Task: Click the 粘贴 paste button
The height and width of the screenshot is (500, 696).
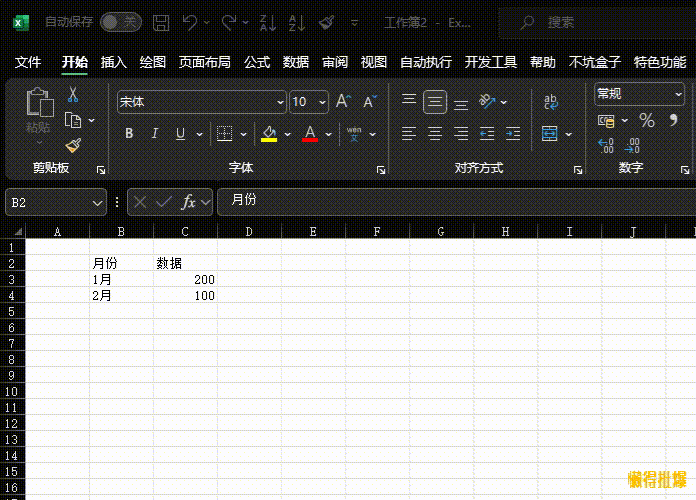Action: pos(38,110)
